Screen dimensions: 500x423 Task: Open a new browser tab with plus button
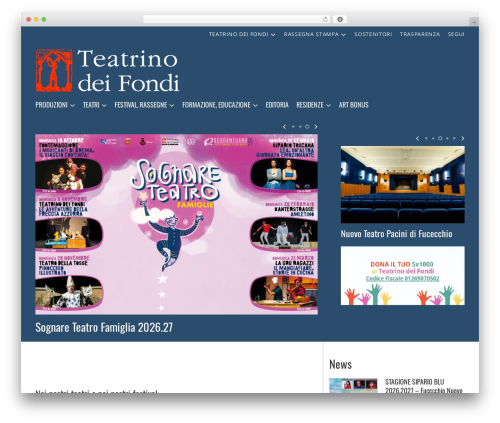pos(474,22)
